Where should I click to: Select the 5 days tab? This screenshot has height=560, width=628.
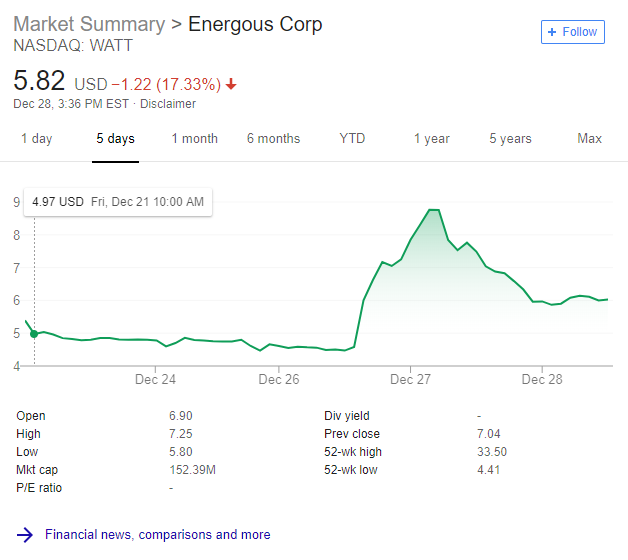point(116,139)
